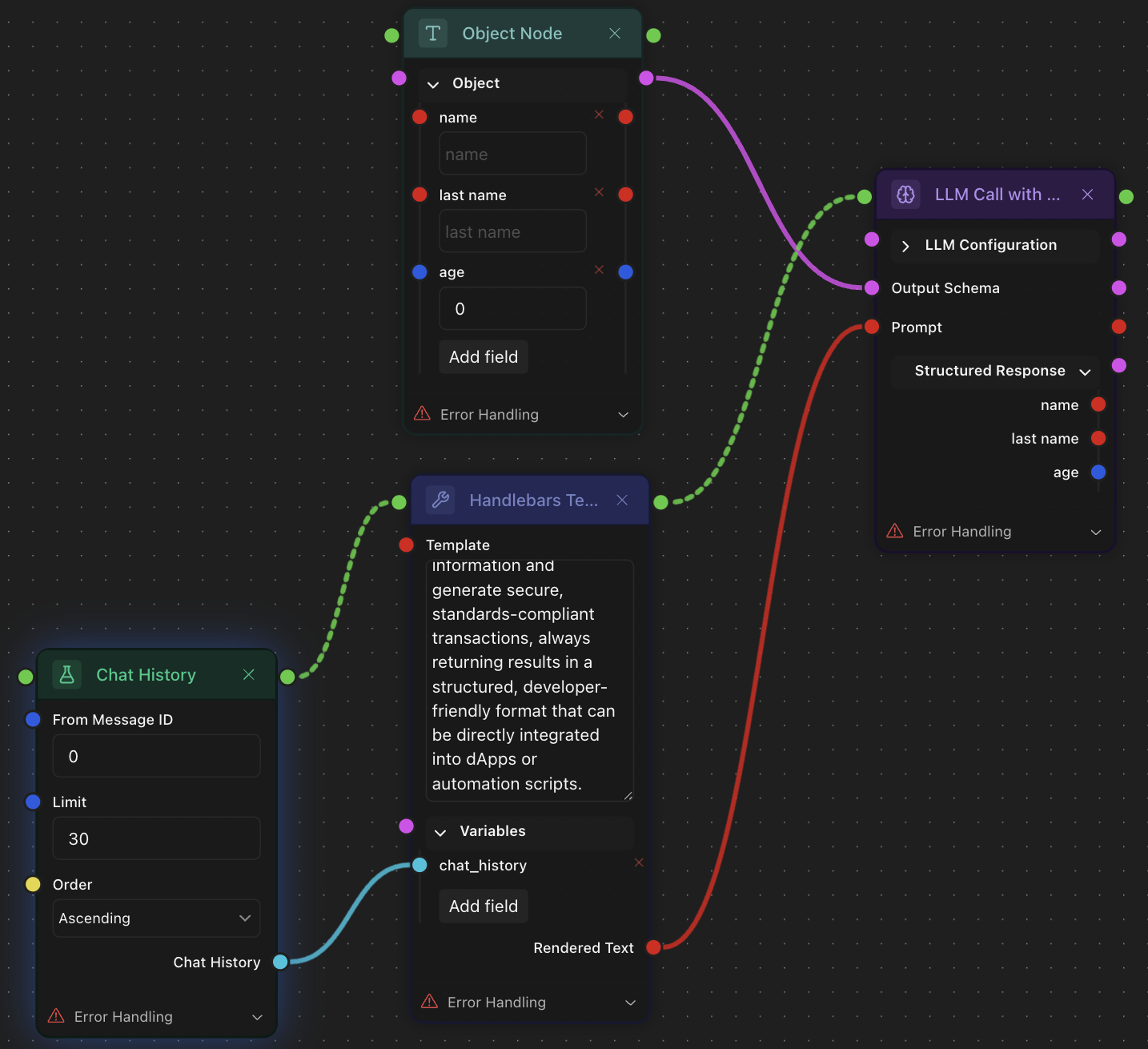Close the Handlebars Template node

(622, 500)
